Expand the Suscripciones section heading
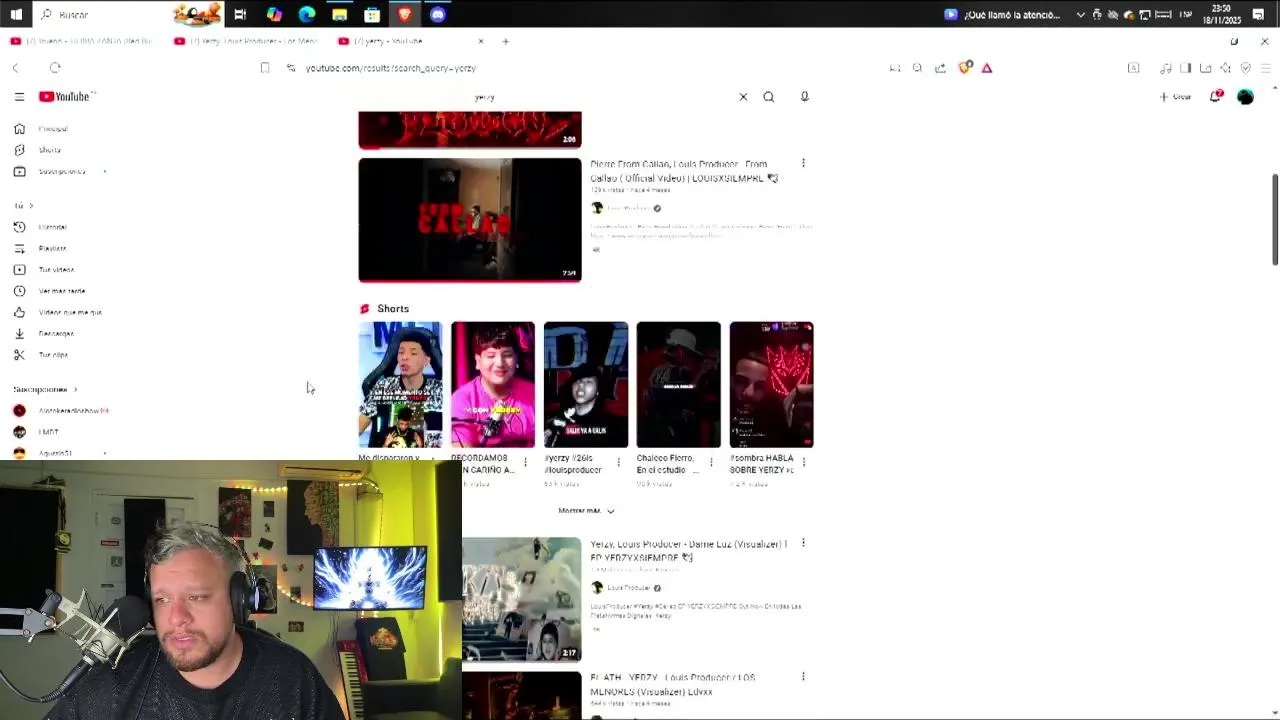This screenshot has width=1280, height=720. [45, 389]
